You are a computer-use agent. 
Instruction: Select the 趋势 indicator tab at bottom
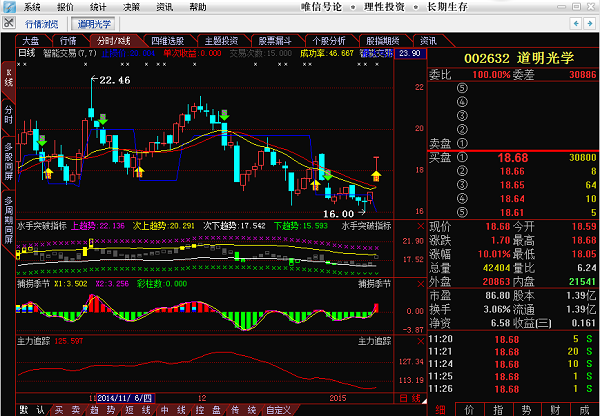pyautogui.click(x=96, y=410)
